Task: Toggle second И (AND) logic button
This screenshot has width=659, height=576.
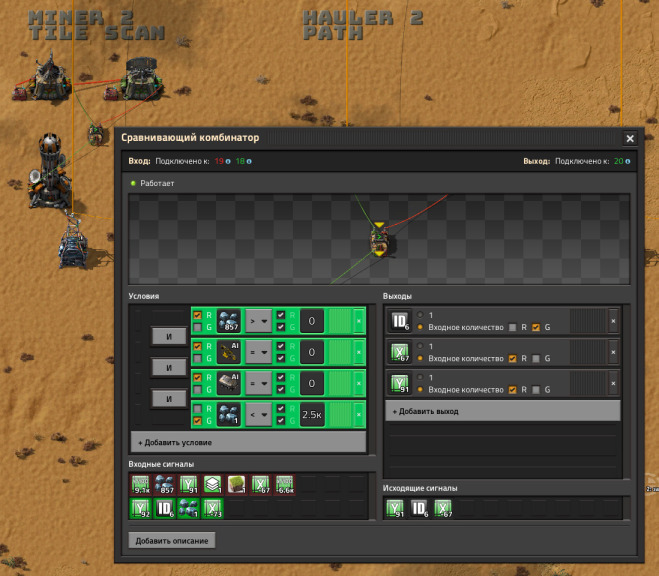Action: [x=169, y=368]
